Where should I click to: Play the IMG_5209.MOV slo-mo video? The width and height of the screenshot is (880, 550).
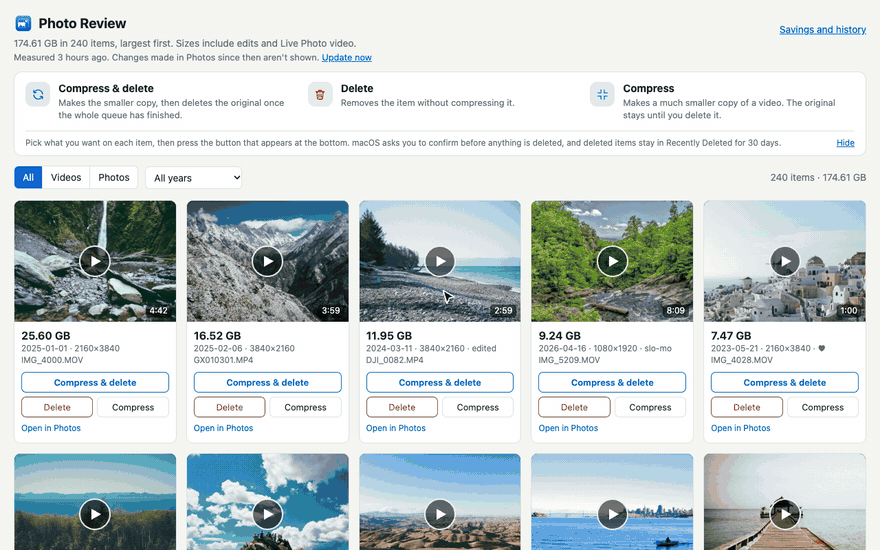[612, 262]
